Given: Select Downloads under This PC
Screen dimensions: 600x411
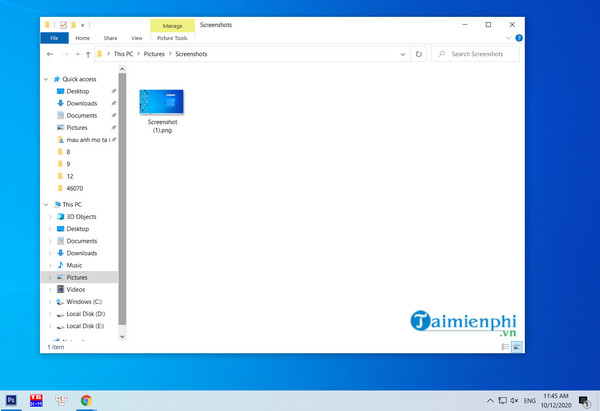Looking at the screenshot, I should (82, 253).
